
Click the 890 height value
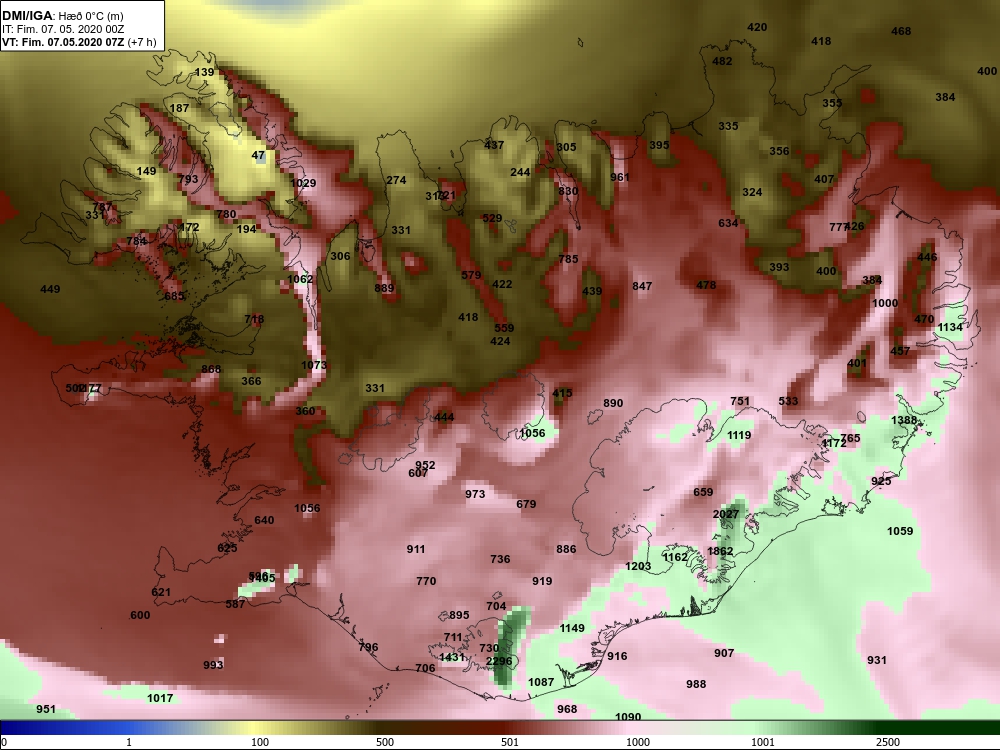[613, 403]
